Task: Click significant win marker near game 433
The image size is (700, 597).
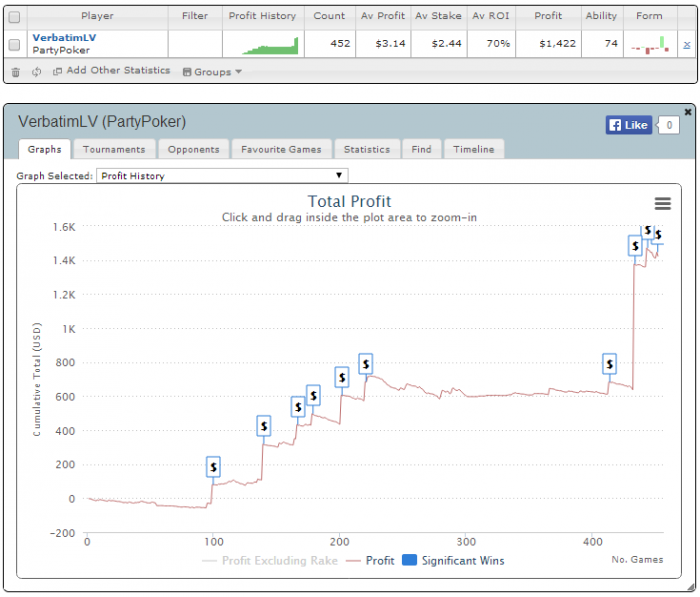Action: pos(635,246)
